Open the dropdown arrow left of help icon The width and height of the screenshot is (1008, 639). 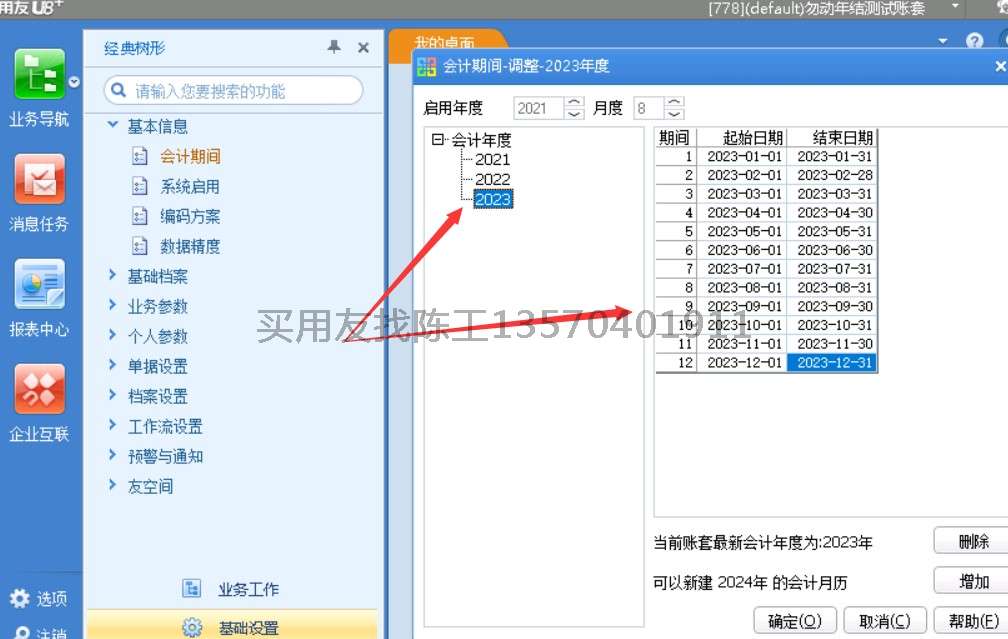942,41
